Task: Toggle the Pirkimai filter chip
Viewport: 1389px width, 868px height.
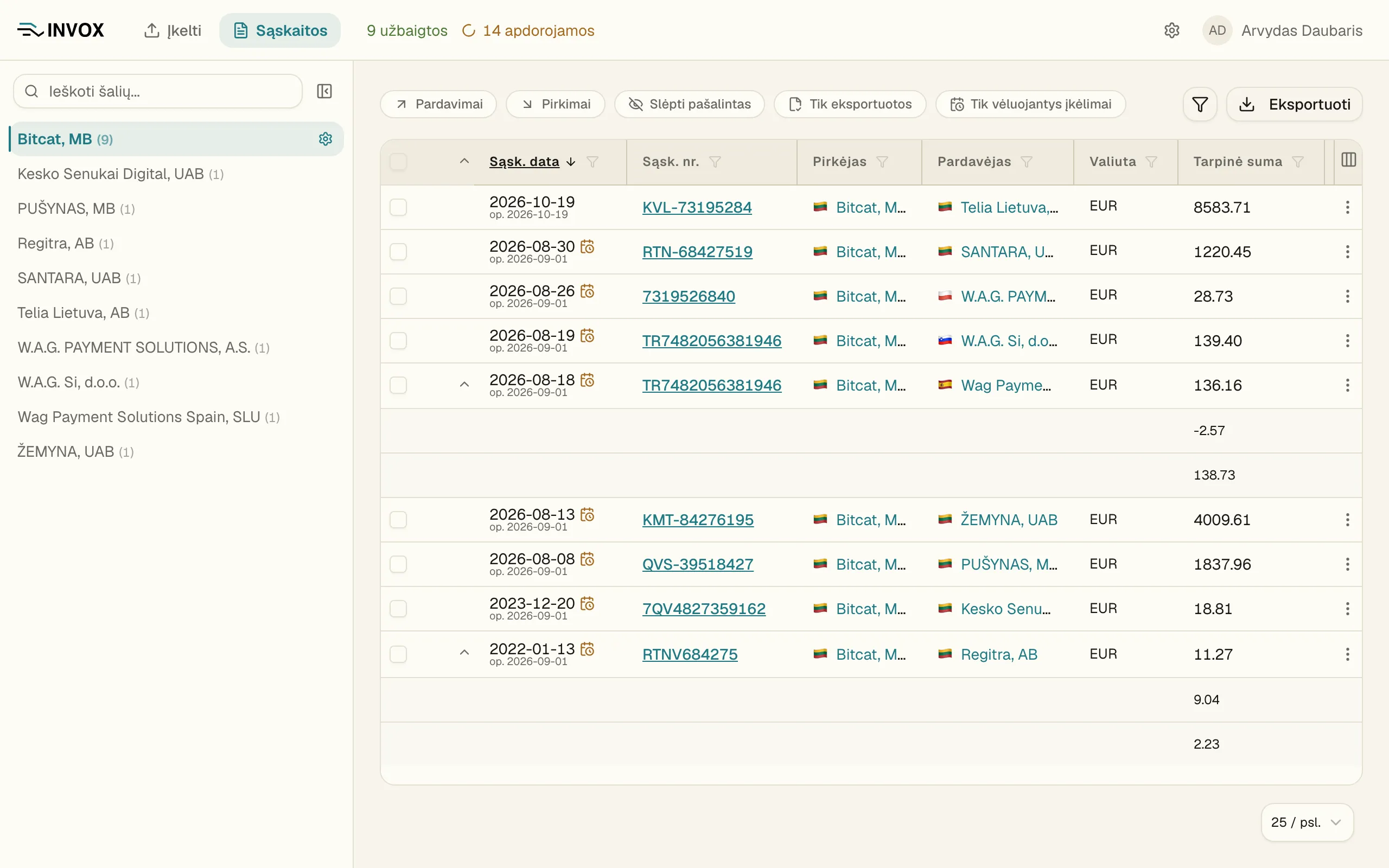Action: [556, 105]
